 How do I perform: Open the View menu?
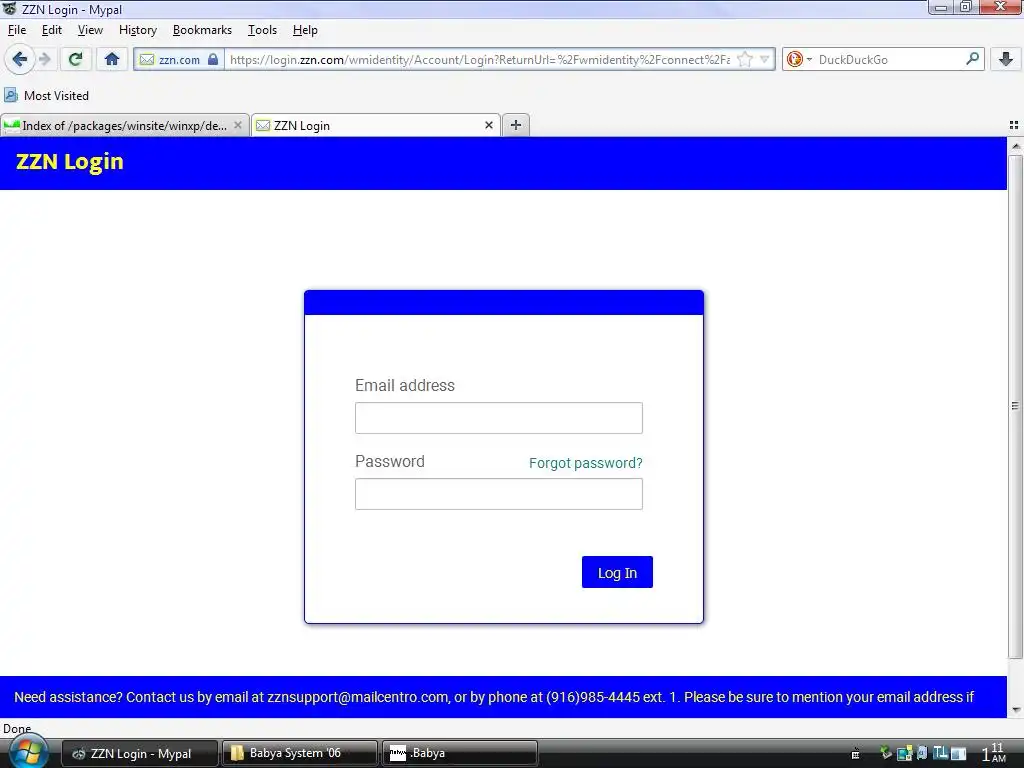(90, 30)
